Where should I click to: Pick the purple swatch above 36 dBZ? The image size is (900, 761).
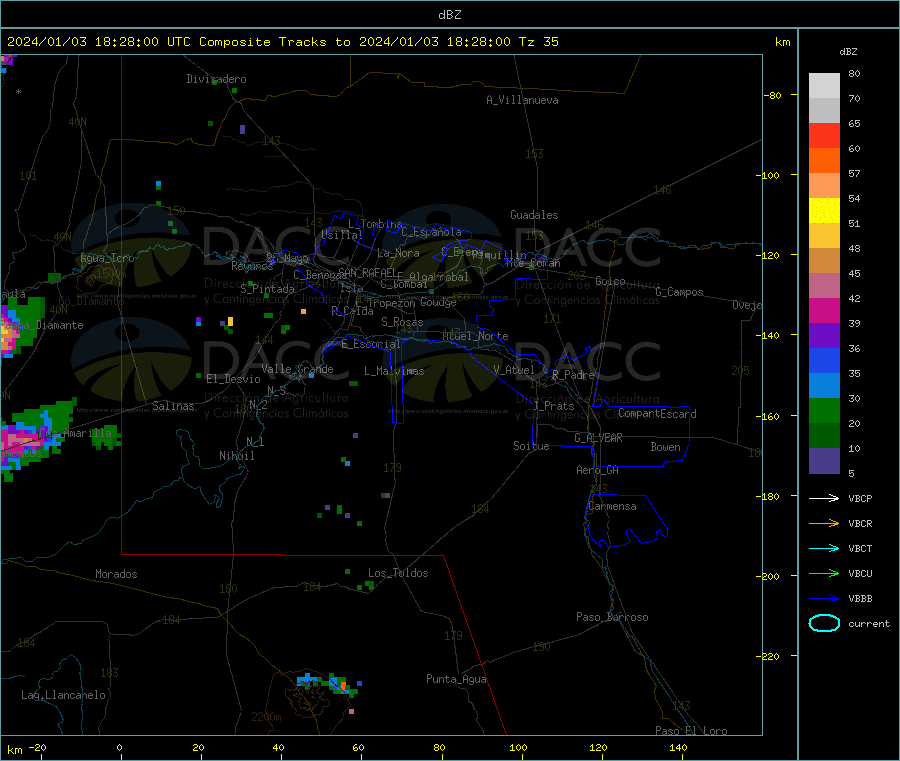tap(824, 336)
